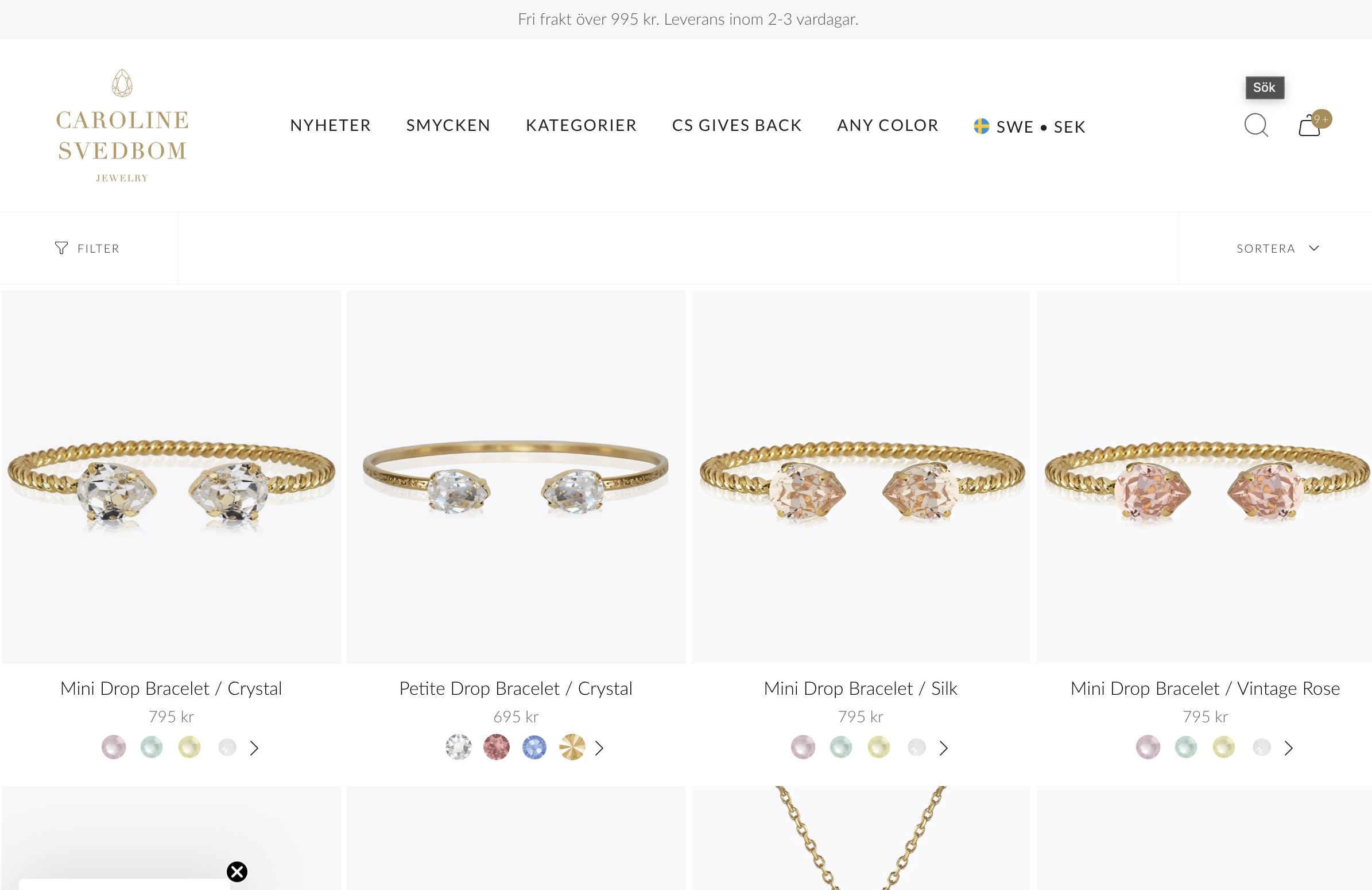Image resolution: width=1372 pixels, height=890 pixels.
Task: Open the shopping bag cart icon
Action: click(x=1310, y=125)
